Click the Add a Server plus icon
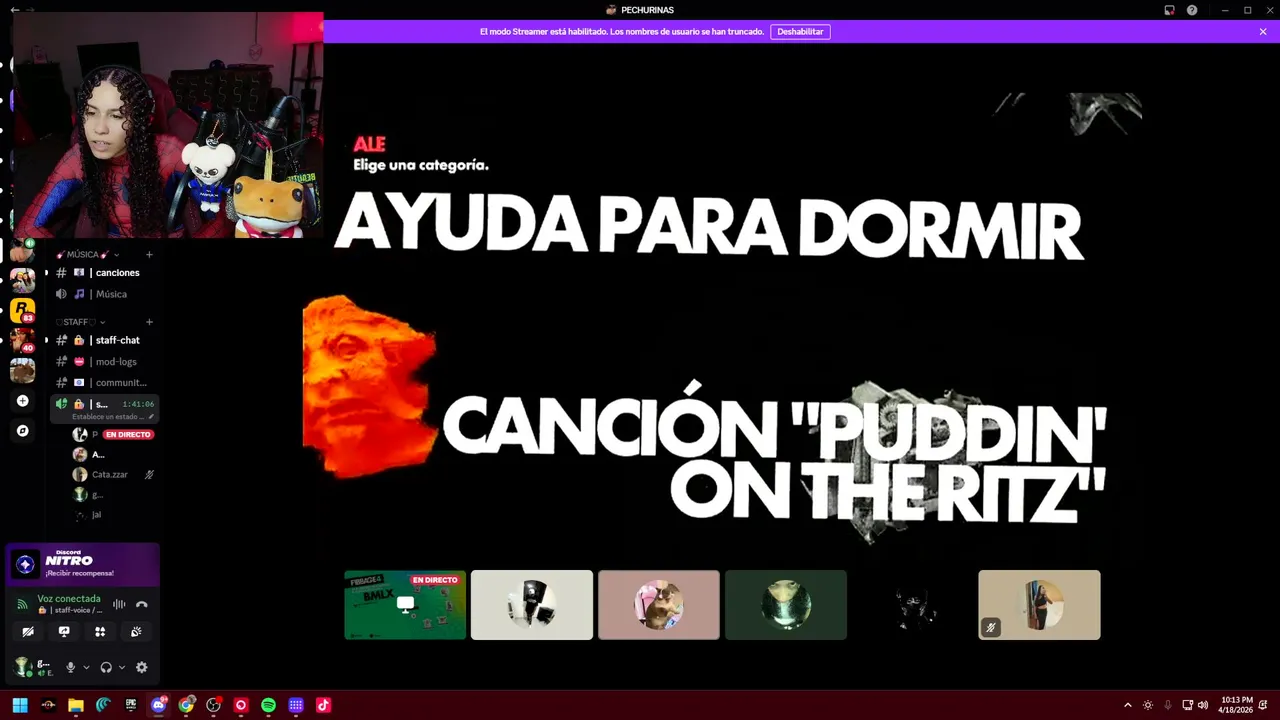The height and width of the screenshot is (720, 1280). click(22, 401)
